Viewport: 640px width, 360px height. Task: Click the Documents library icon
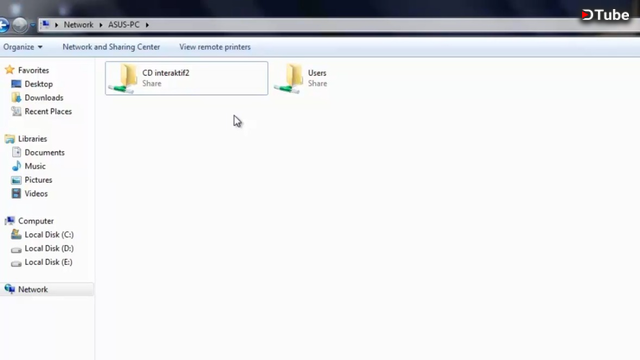16,152
